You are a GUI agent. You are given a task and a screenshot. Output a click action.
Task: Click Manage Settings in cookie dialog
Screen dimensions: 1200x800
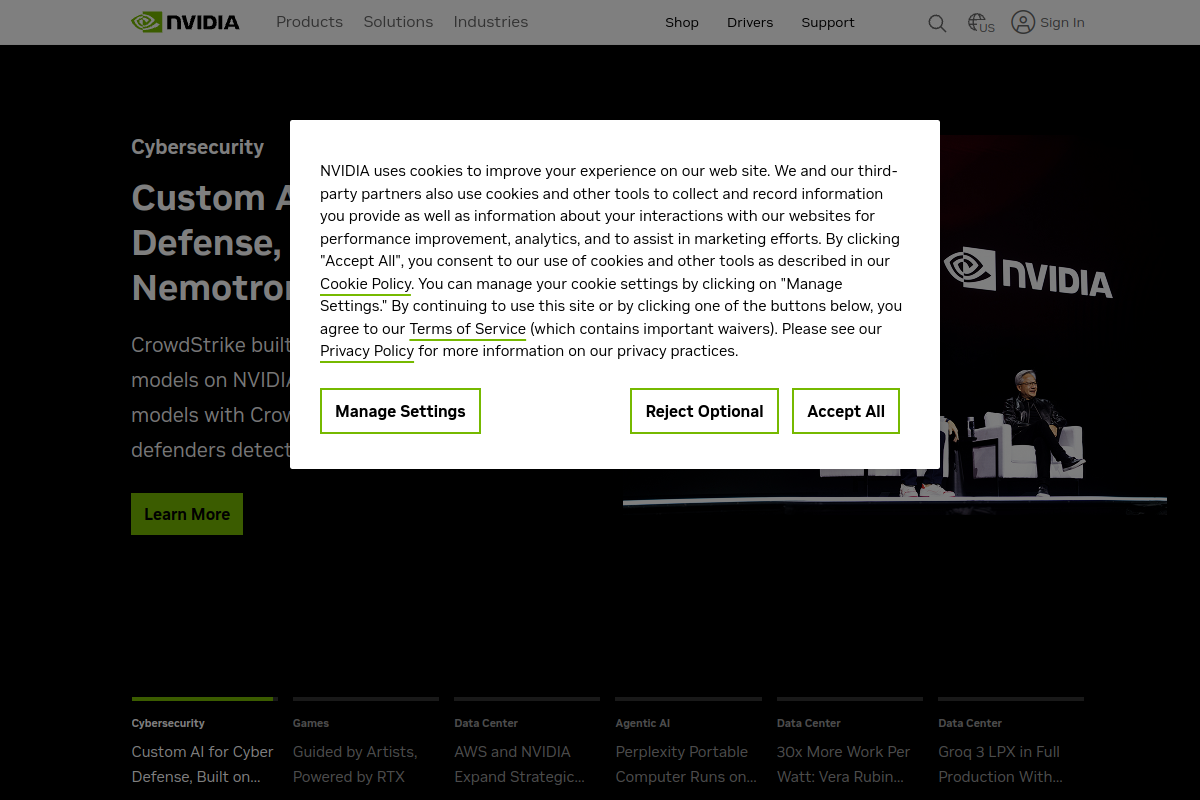pos(400,411)
